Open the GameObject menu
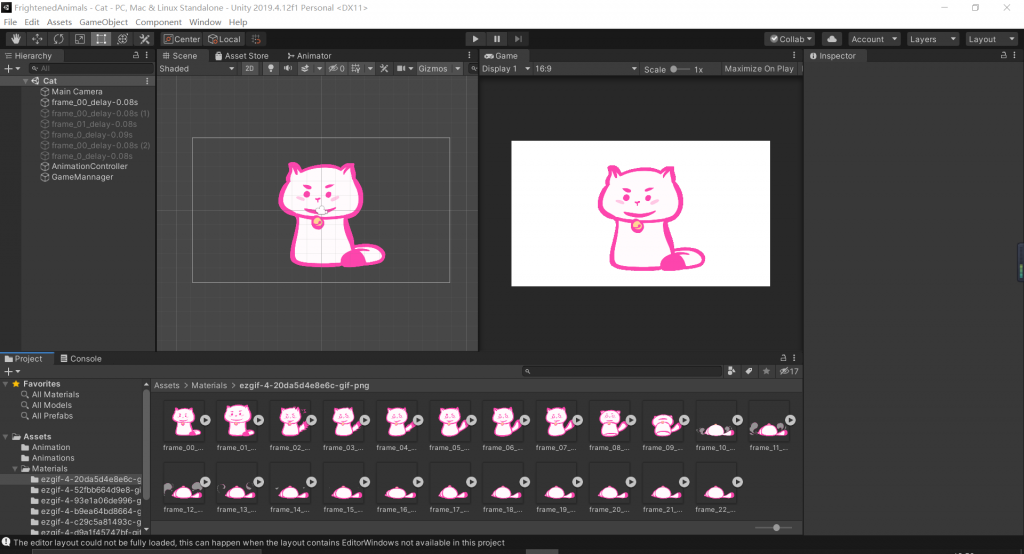The image size is (1024, 554). click(x=103, y=22)
